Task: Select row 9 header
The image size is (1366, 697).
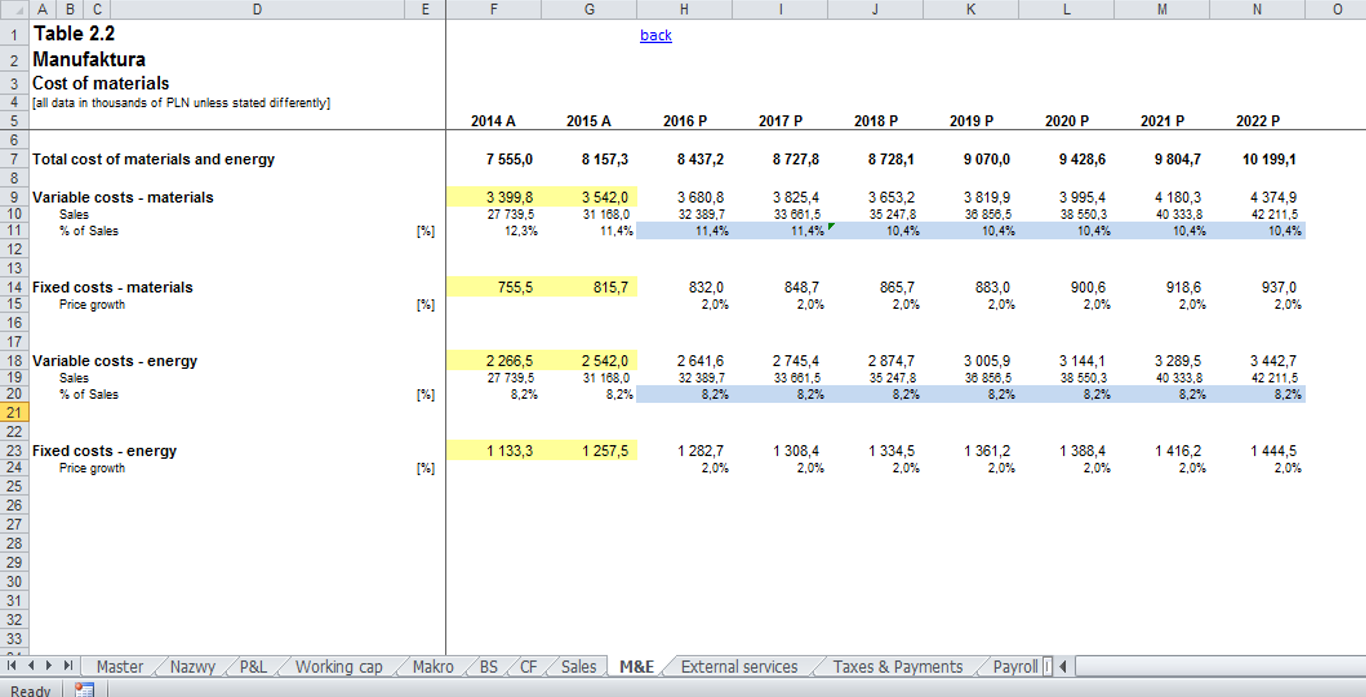Action: [14, 197]
